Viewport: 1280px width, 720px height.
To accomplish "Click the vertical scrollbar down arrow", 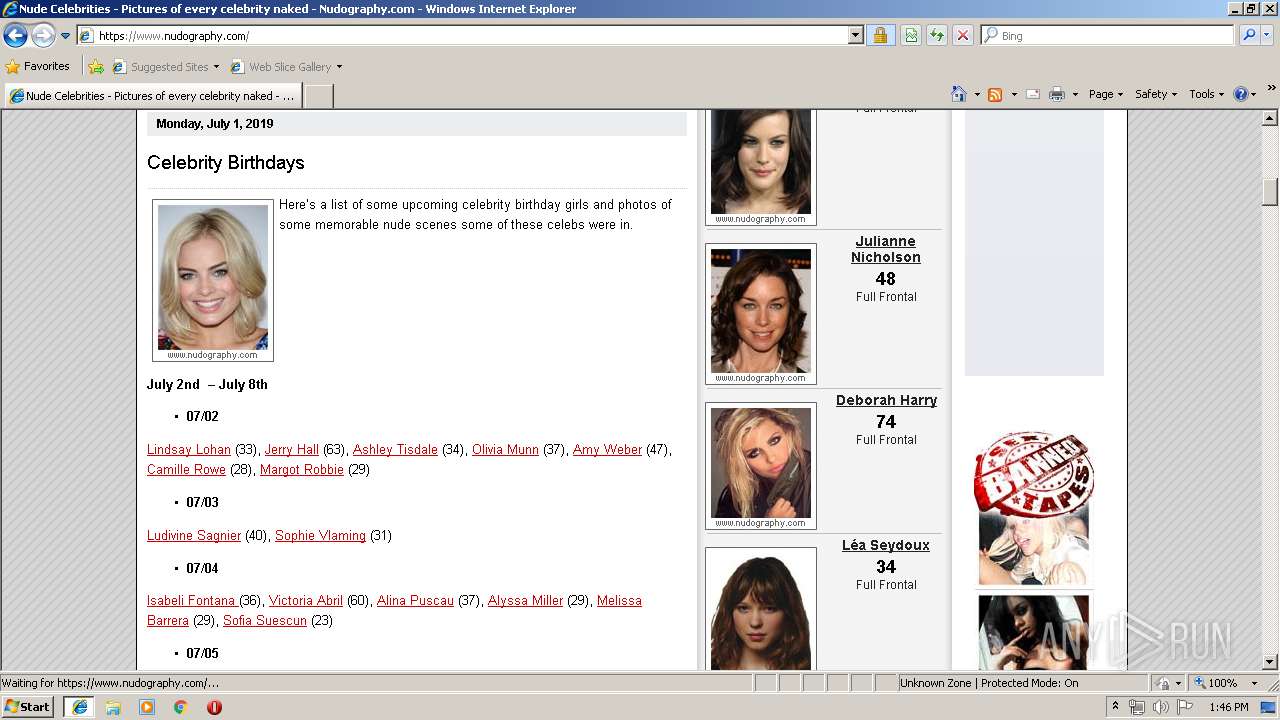I will pos(1270,661).
